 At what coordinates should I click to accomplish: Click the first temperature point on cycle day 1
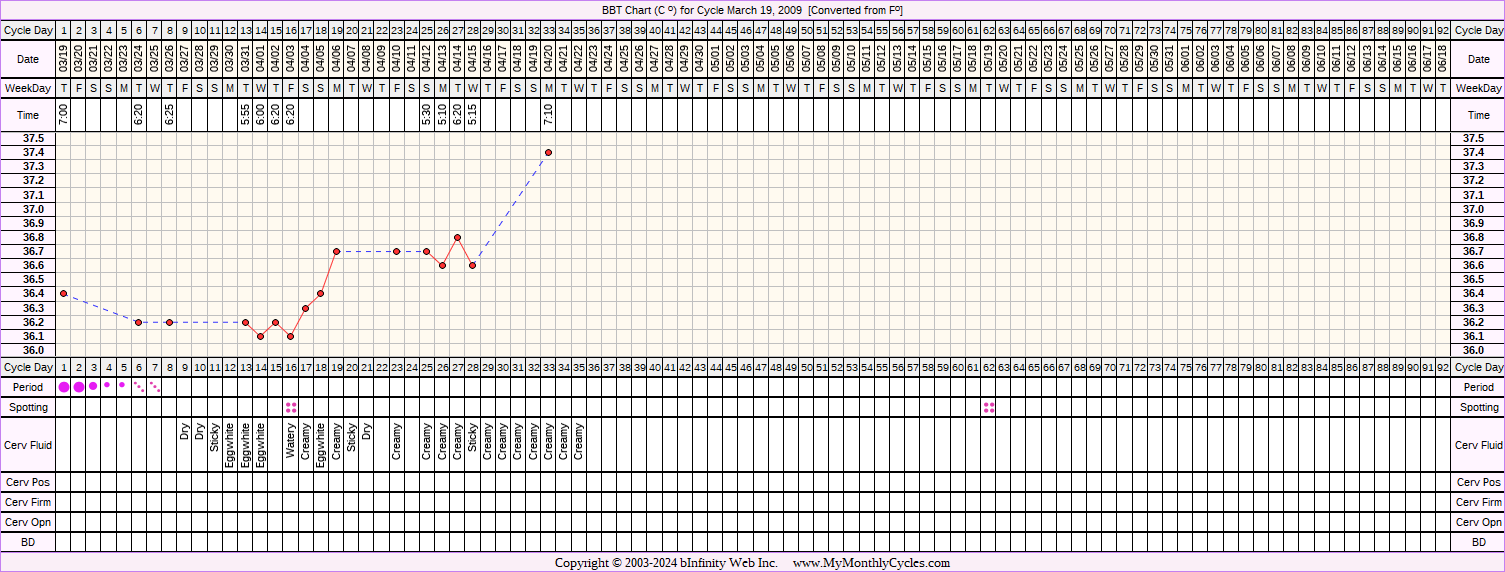point(64,293)
